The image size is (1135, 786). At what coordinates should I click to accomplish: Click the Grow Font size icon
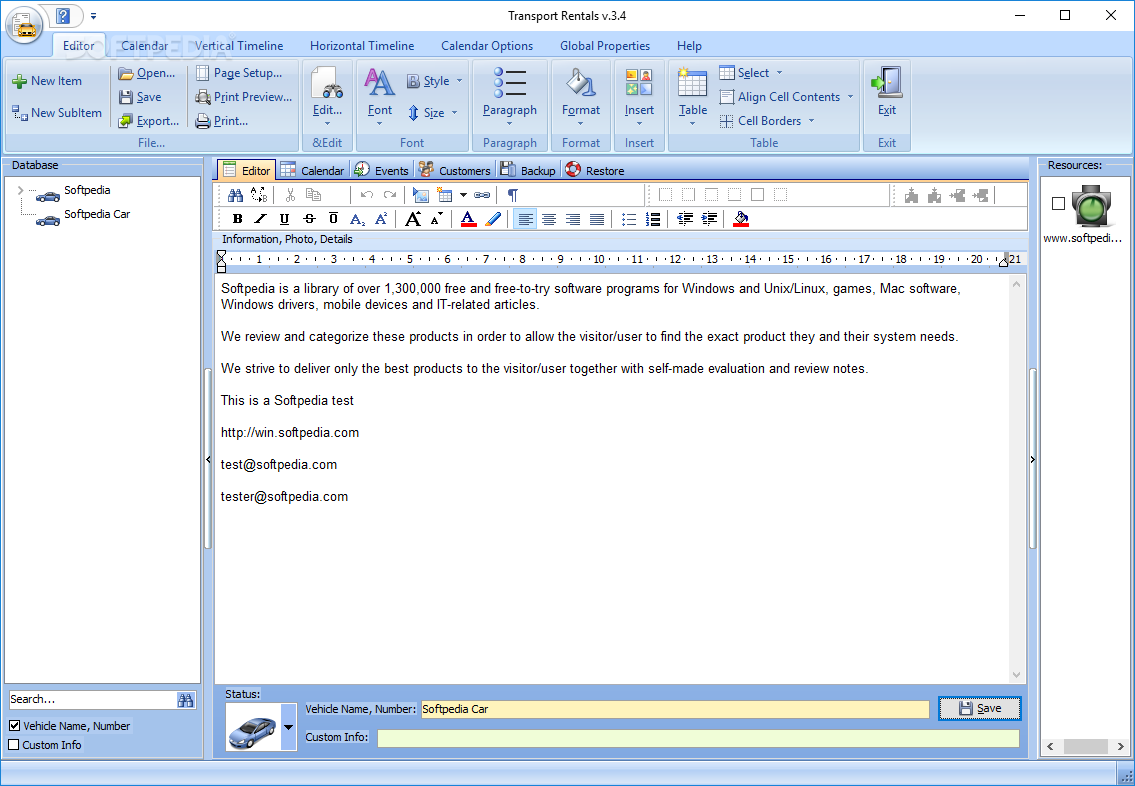(413, 219)
